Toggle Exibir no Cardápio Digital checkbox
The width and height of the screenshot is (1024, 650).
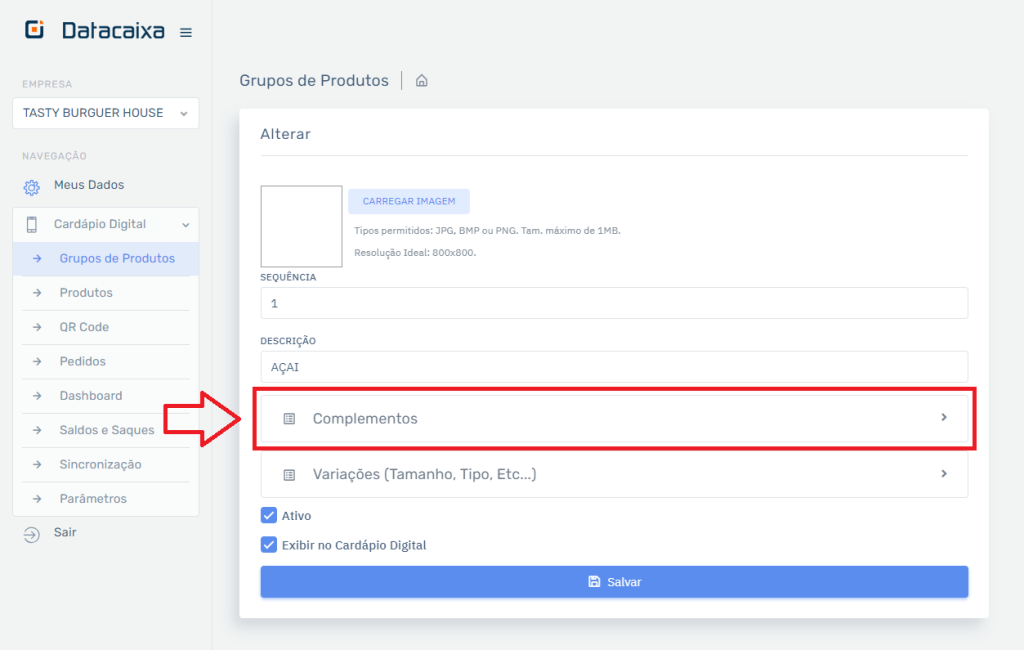coord(268,545)
